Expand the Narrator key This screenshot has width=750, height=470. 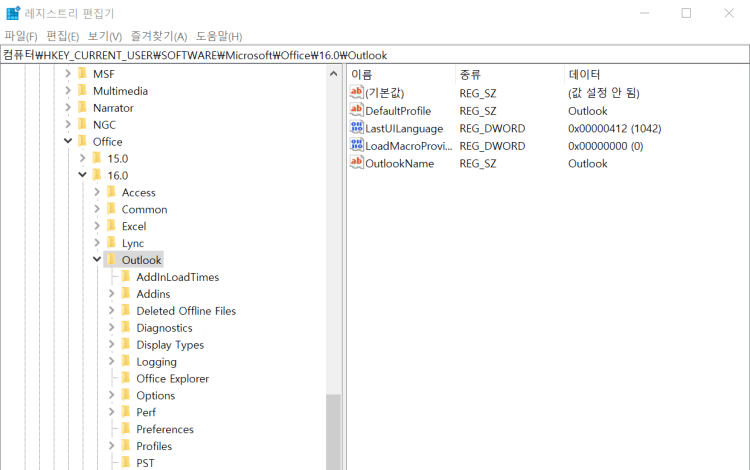(x=68, y=108)
